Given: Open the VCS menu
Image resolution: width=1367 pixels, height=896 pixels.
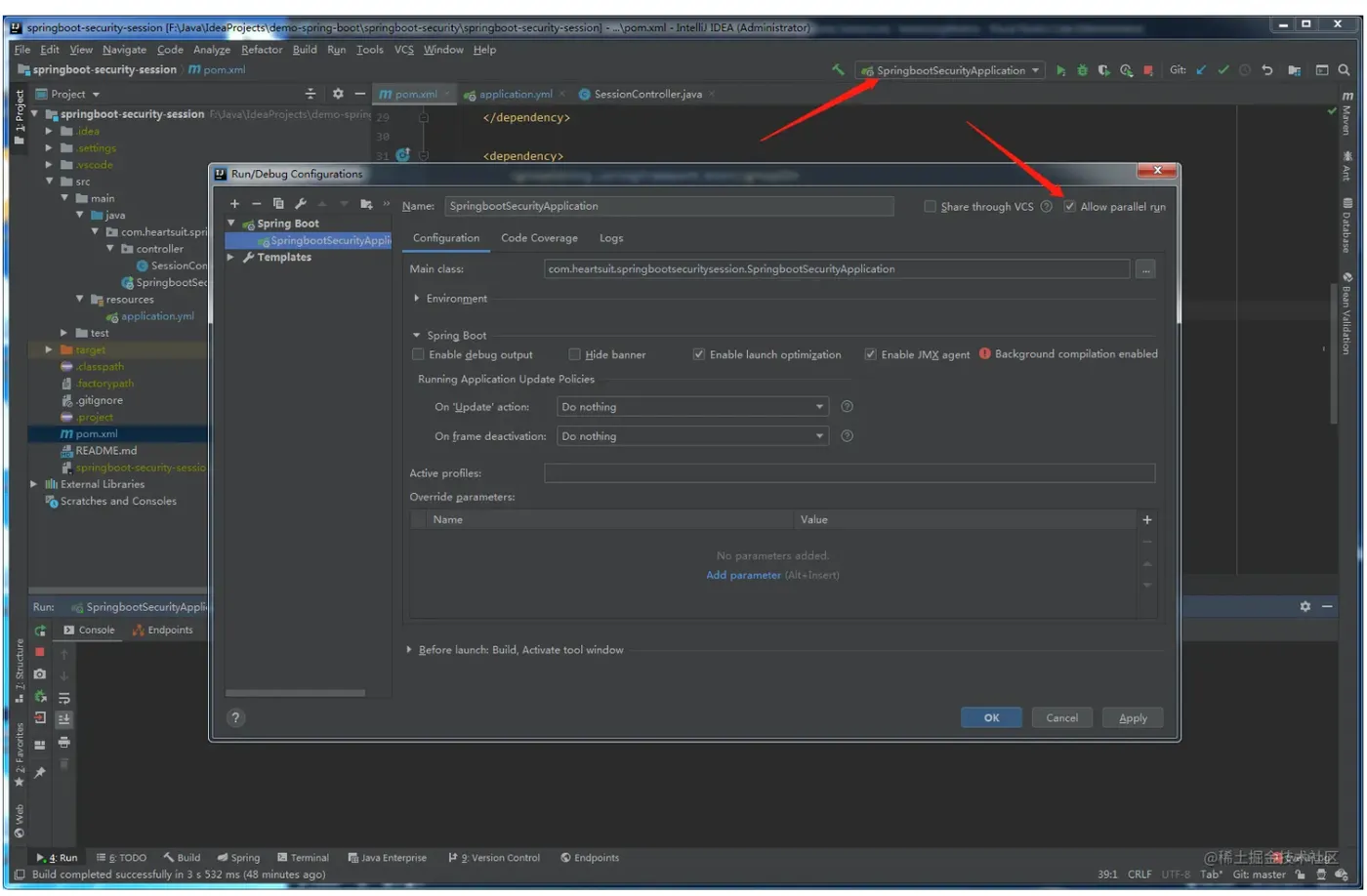Looking at the screenshot, I should click(403, 50).
